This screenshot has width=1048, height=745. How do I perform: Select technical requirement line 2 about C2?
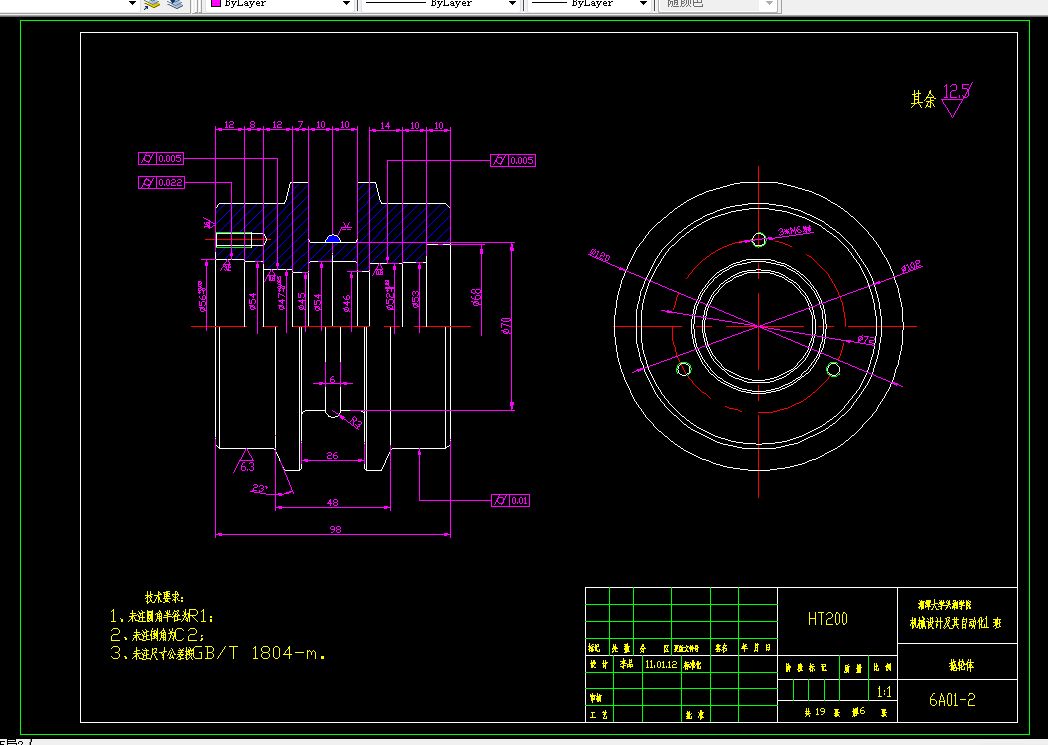coord(157,635)
